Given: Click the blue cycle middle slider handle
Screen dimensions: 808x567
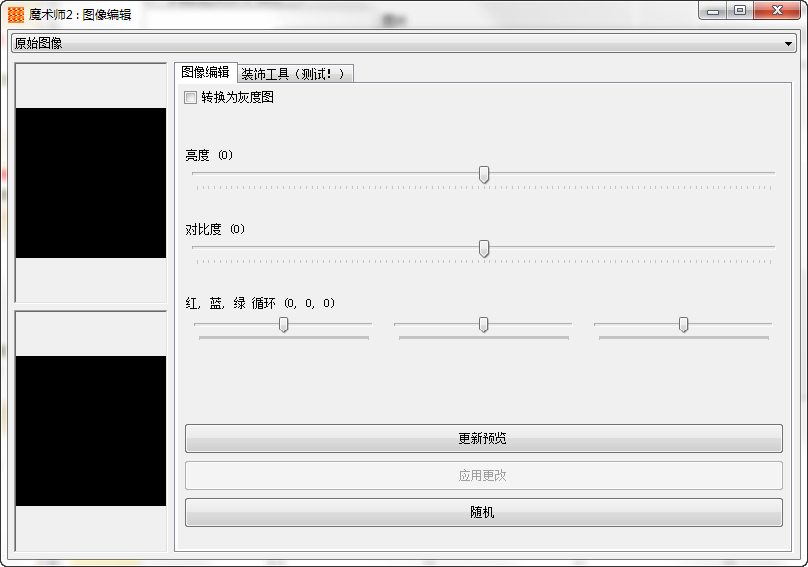Looking at the screenshot, I should pyautogui.click(x=483, y=325).
